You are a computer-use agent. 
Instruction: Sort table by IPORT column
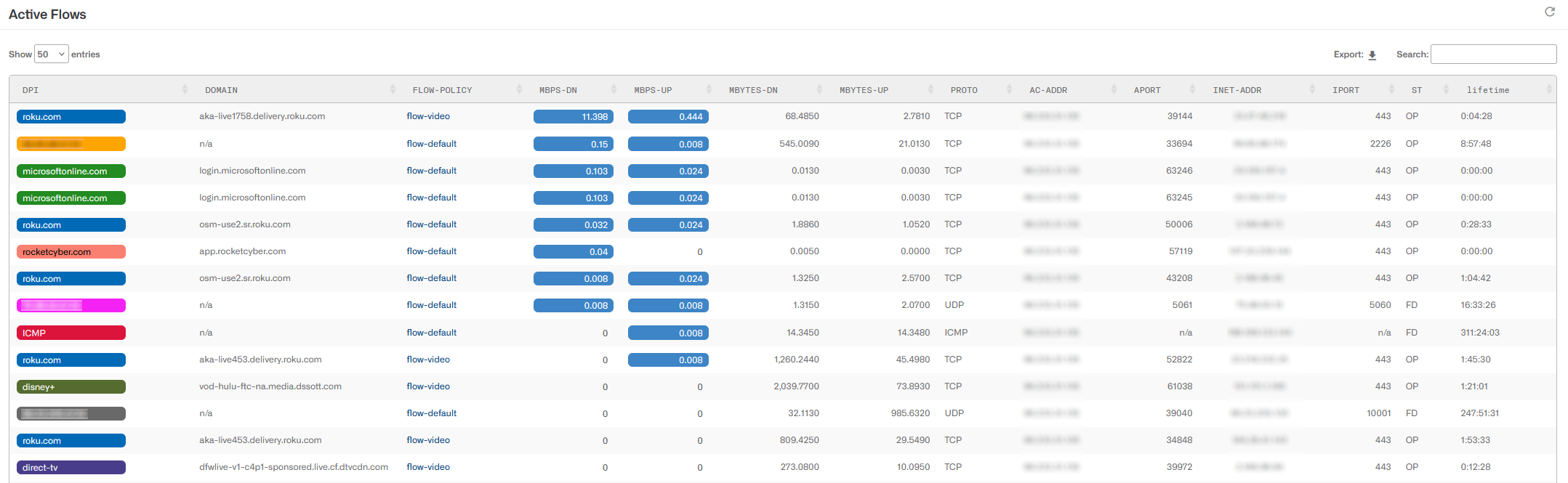tap(1359, 89)
